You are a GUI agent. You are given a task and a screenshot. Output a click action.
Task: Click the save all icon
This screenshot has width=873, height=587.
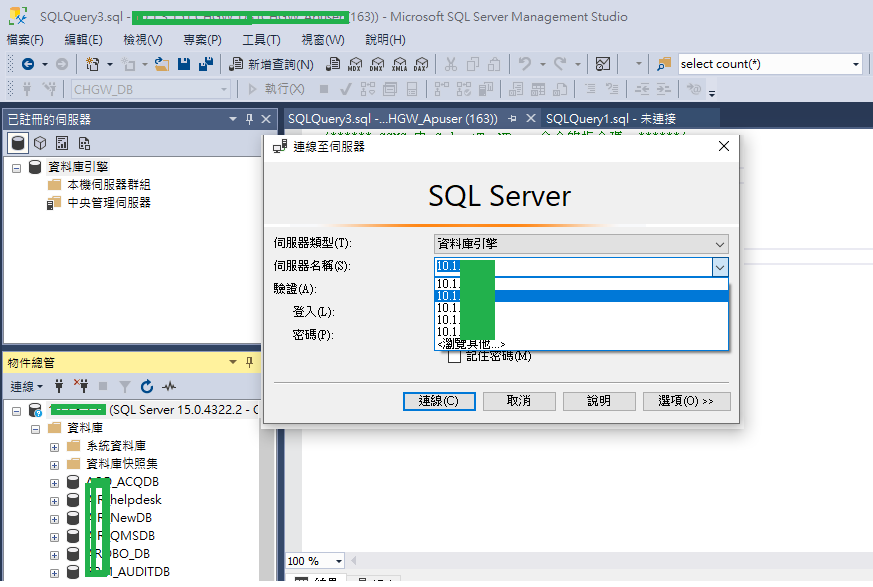point(206,64)
